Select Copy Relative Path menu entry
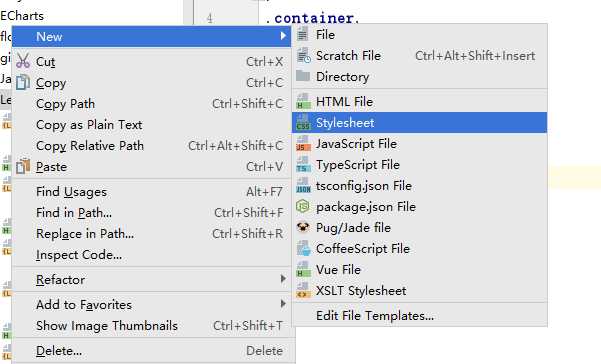 click(152, 146)
